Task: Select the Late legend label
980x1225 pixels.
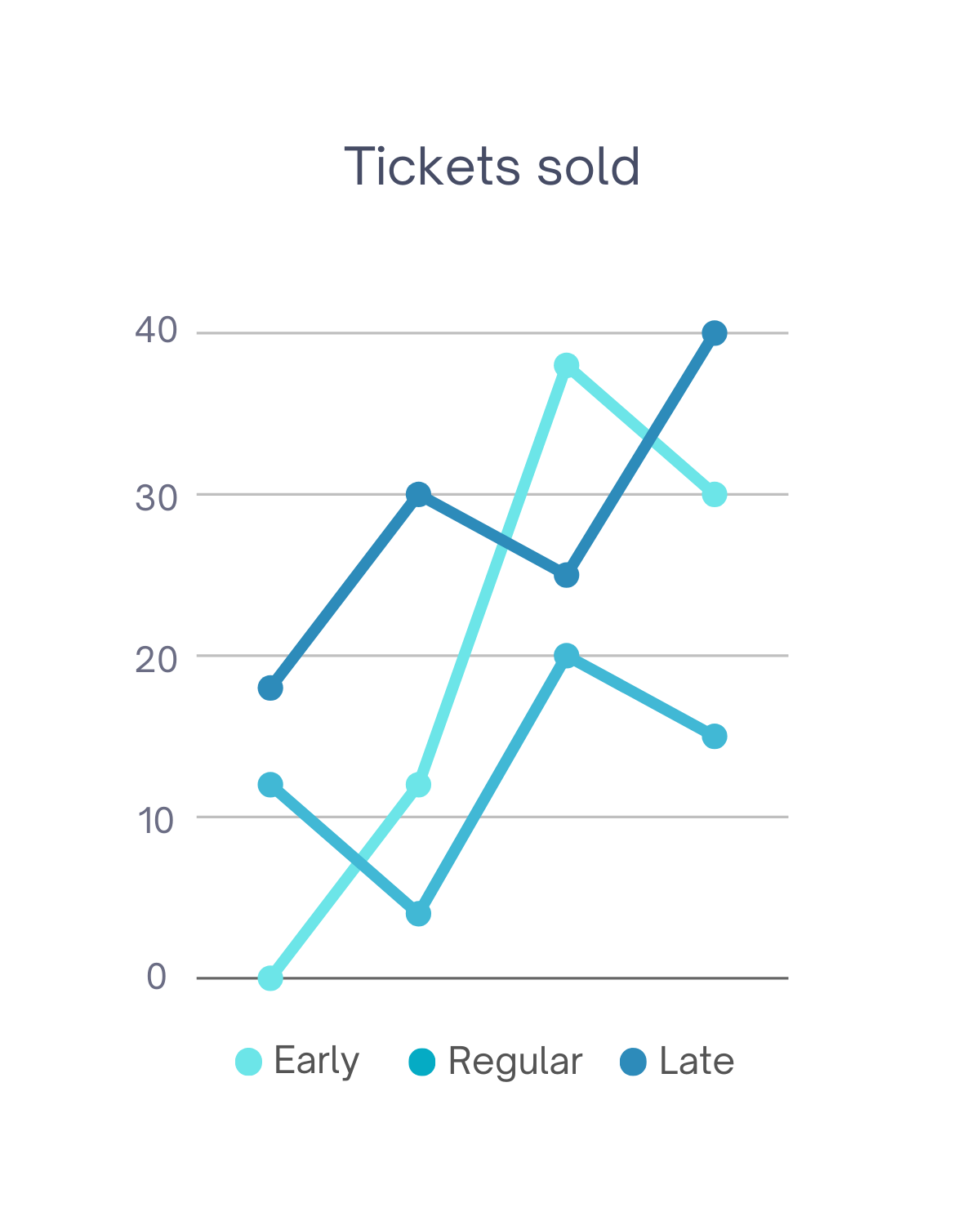Action: pyautogui.click(x=697, y=1062)
